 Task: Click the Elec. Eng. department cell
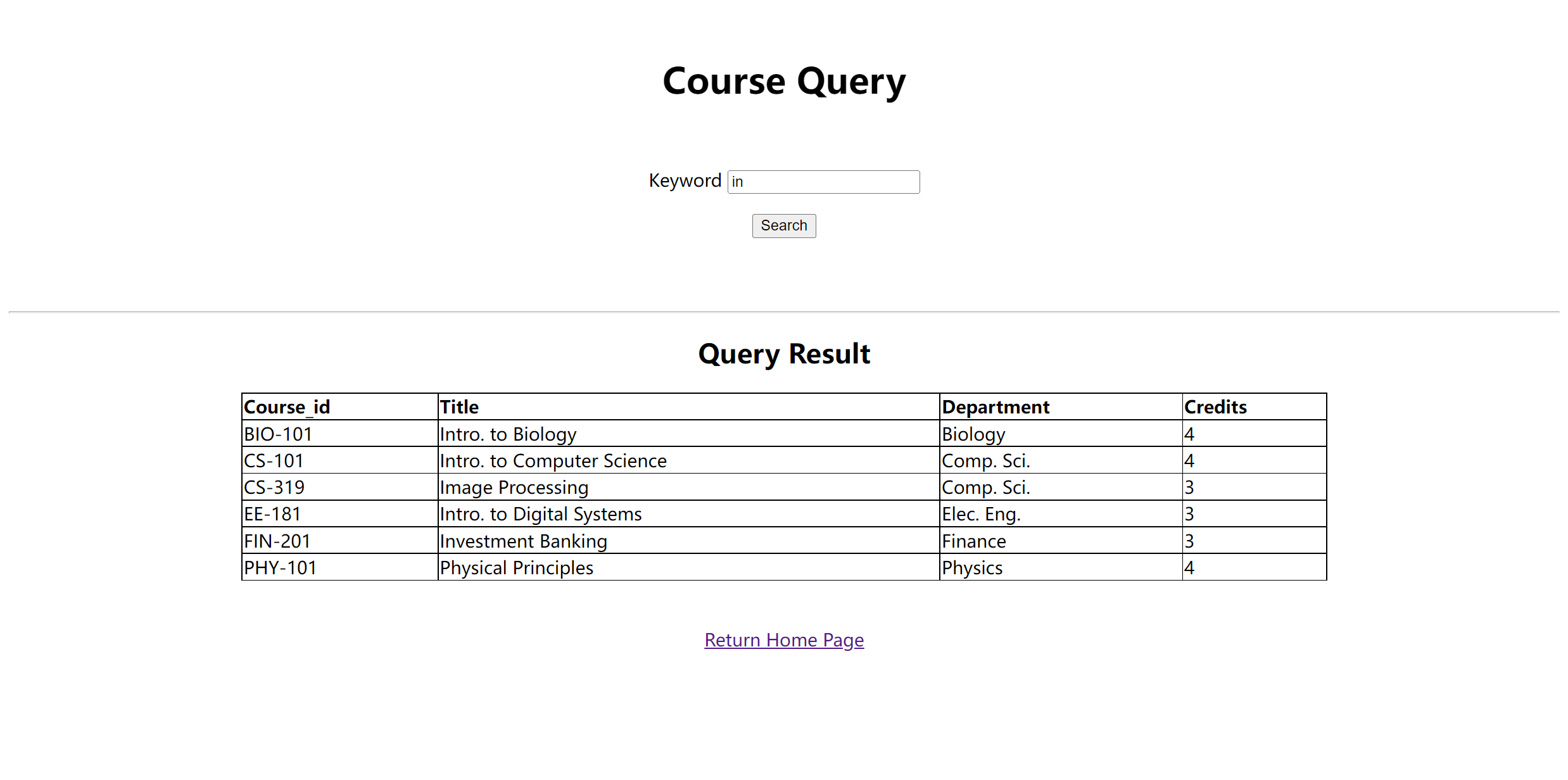pyautogui.click(x=981, y=514)
